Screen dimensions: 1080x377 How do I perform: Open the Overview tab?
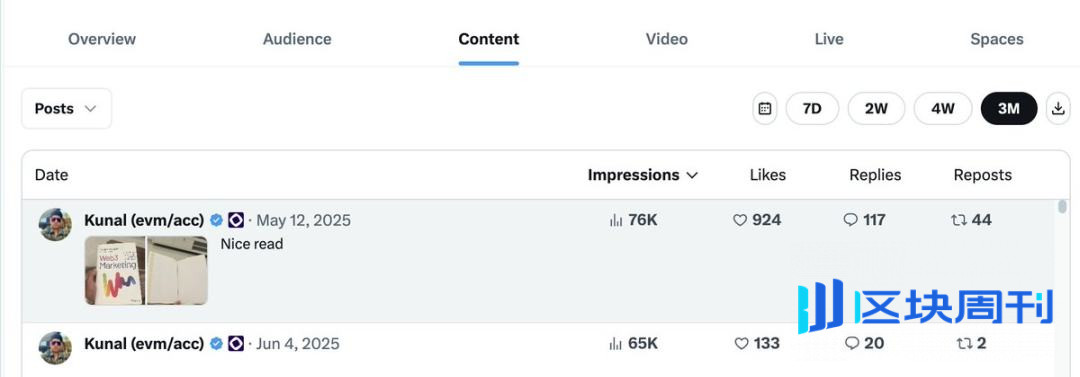(x=102, y=39)
